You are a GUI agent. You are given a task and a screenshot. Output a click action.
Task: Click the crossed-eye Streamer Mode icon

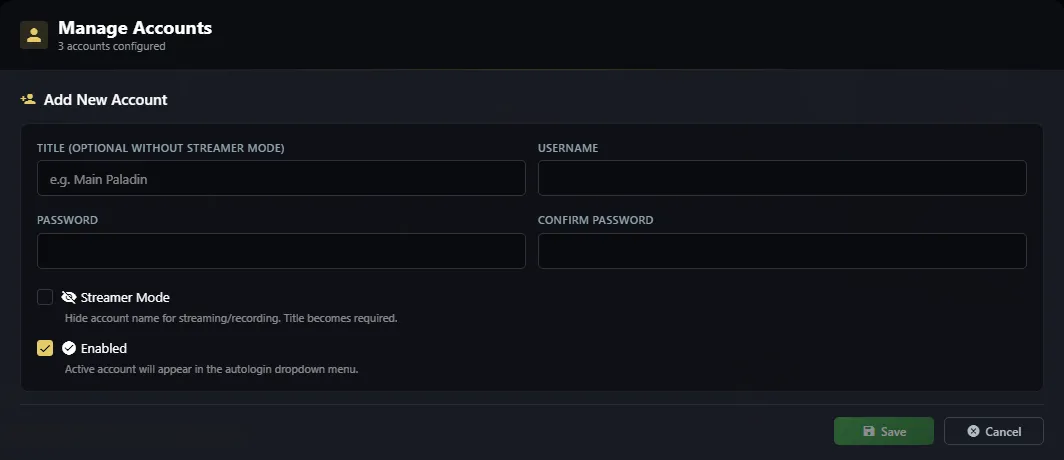(69, 297)
